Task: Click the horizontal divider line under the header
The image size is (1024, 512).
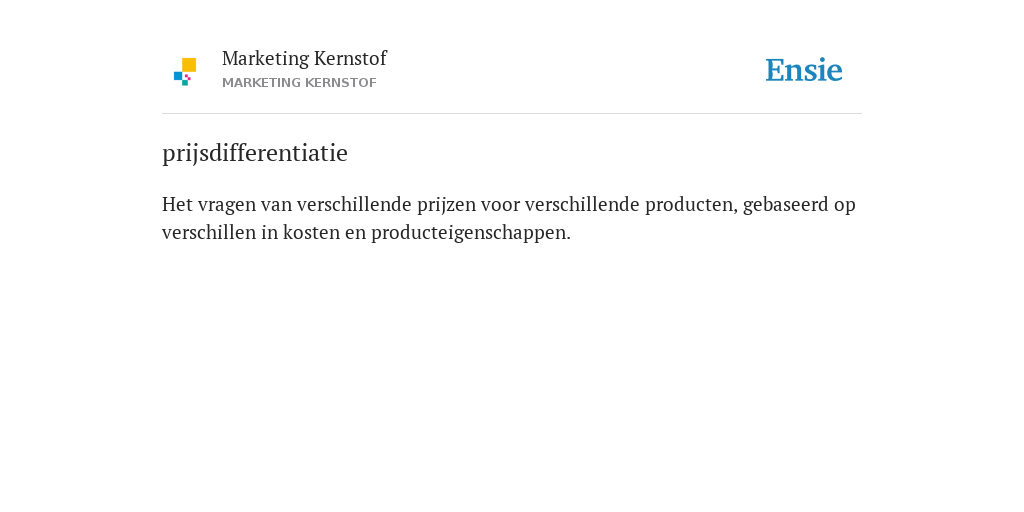Action: coord(512,114)
